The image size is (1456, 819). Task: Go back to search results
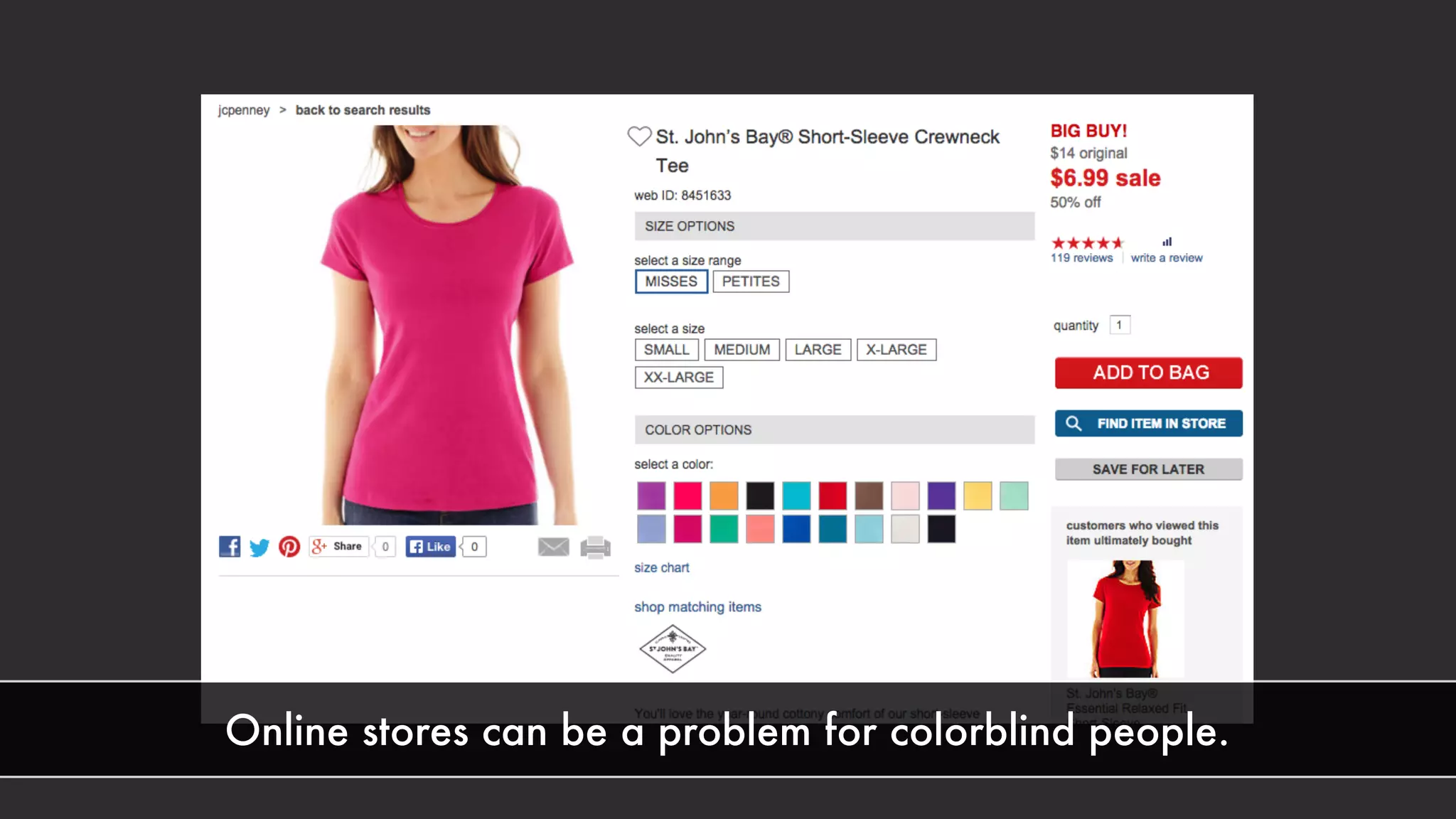(x=363, y=110)
